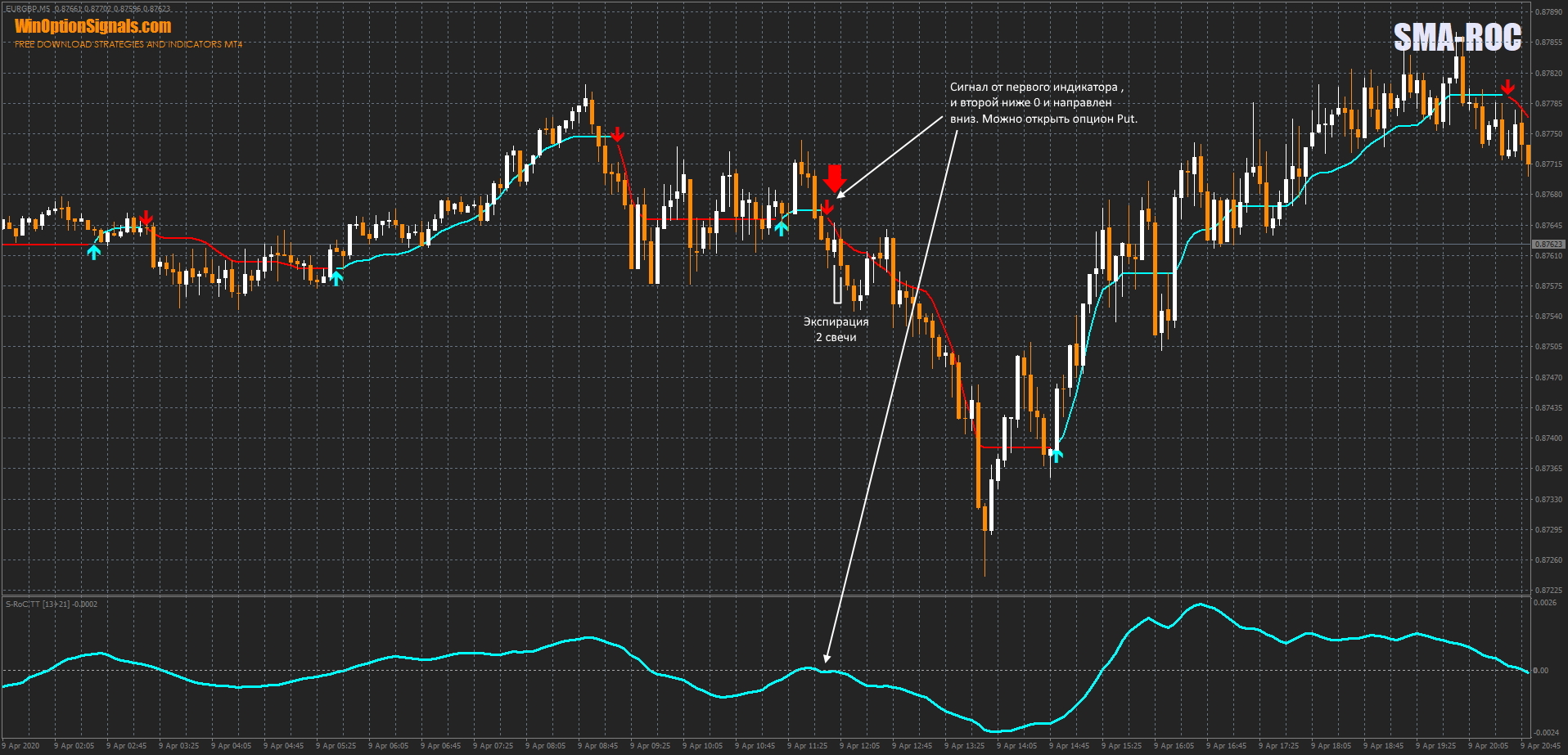The image size is (1568, 755).
Task: Click the cyan buy arrow at the 14:45 low
Action: pyautogui.click(x=1057, y=454)
